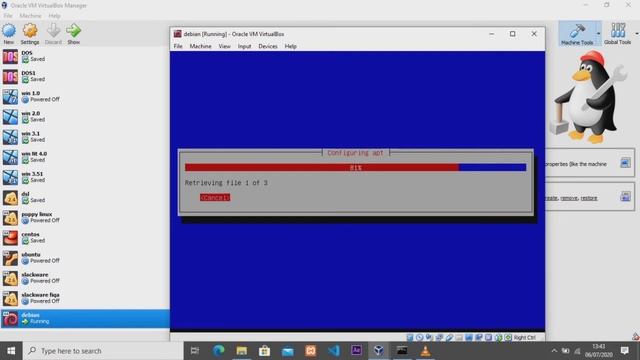Open the Task View button in taskbar
The image size is (640, 360).
point(195,351)
